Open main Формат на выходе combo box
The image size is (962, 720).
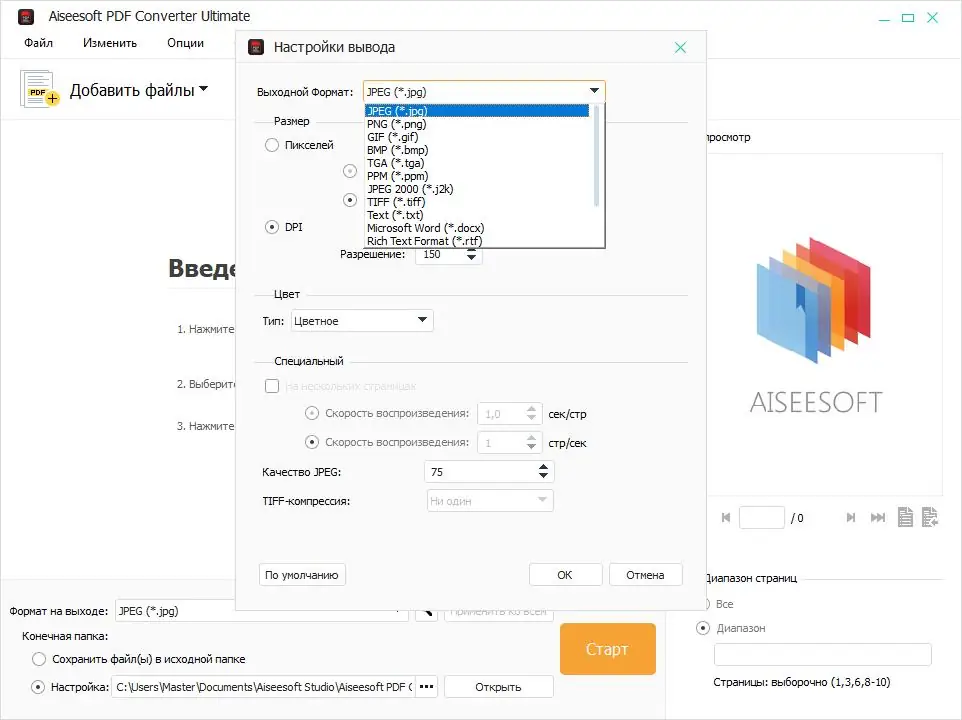click(x=262, y=611)
